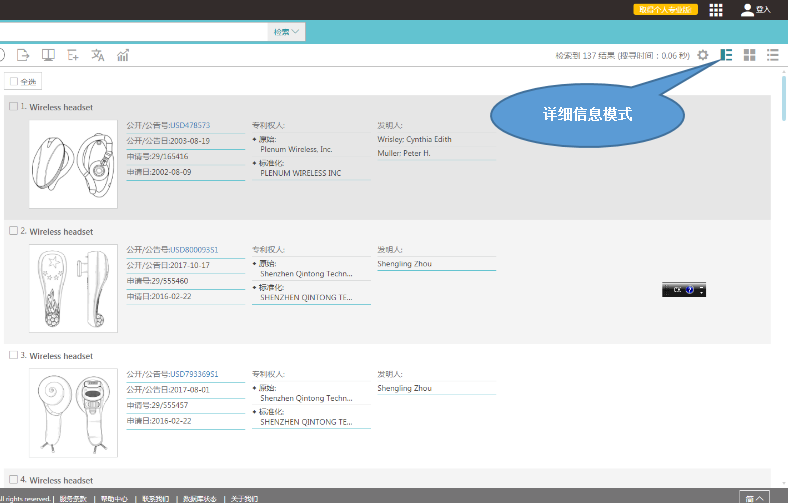Screen dimensions: 788x503
Task: Click the monitor display icon in toolbar
Action: point(47,55)
